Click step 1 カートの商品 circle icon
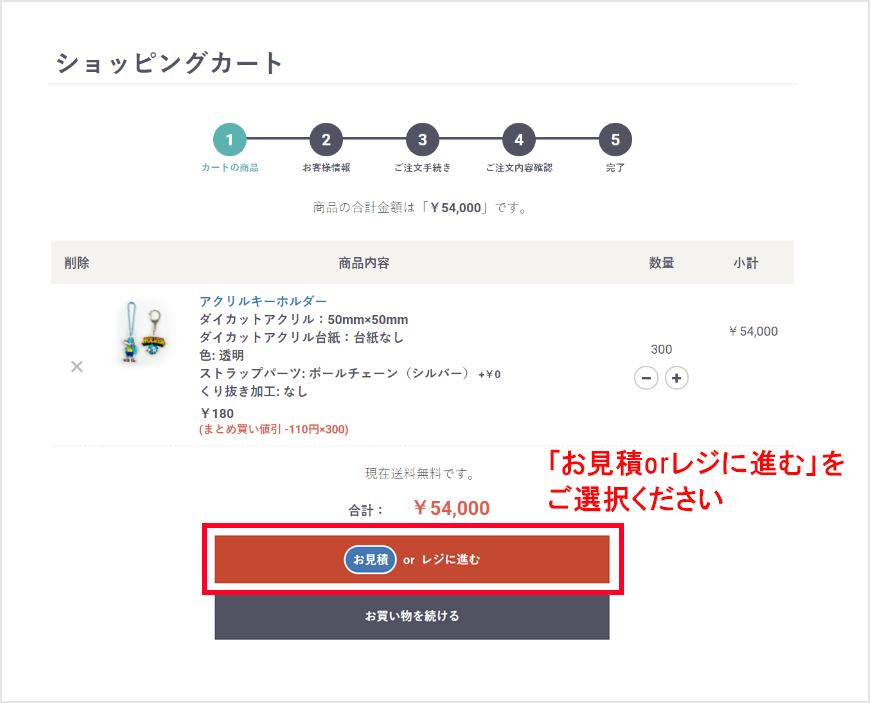870x703 pixels. (x=229, y=139)
